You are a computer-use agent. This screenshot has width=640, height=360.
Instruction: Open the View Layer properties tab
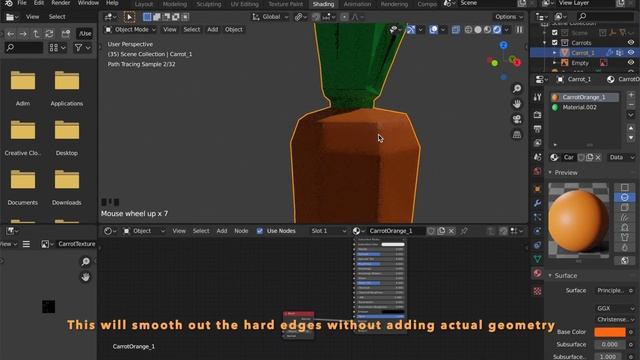tap(538, 143)
